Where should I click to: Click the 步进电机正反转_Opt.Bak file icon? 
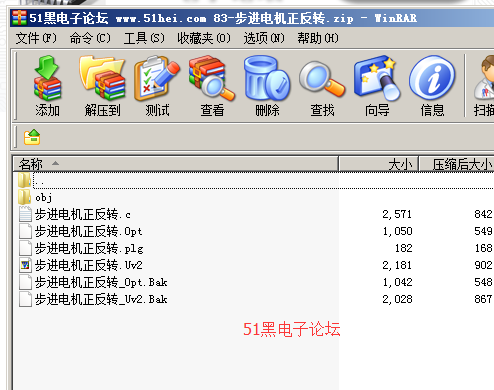(25, 282)
